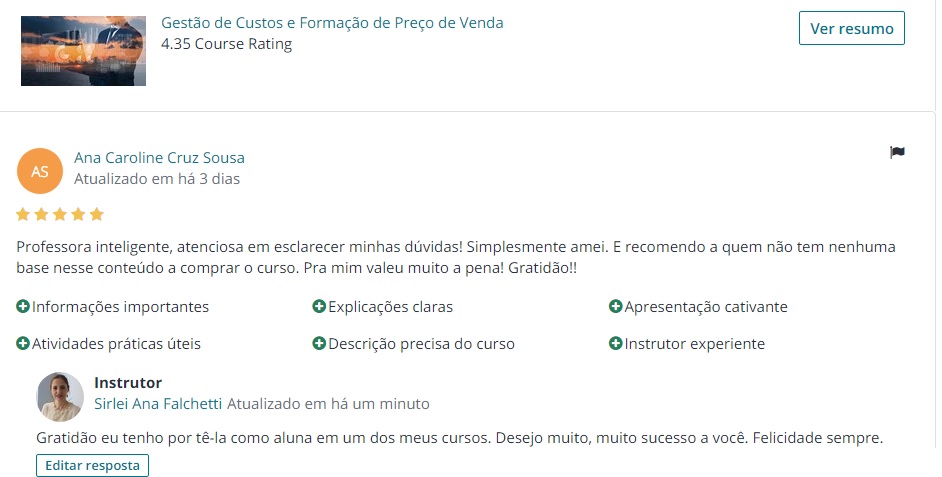The width and height of the screenshot is (942, 477).
Task: Click the green plus beside Informações importantes
Action: [x=23, y=306]
